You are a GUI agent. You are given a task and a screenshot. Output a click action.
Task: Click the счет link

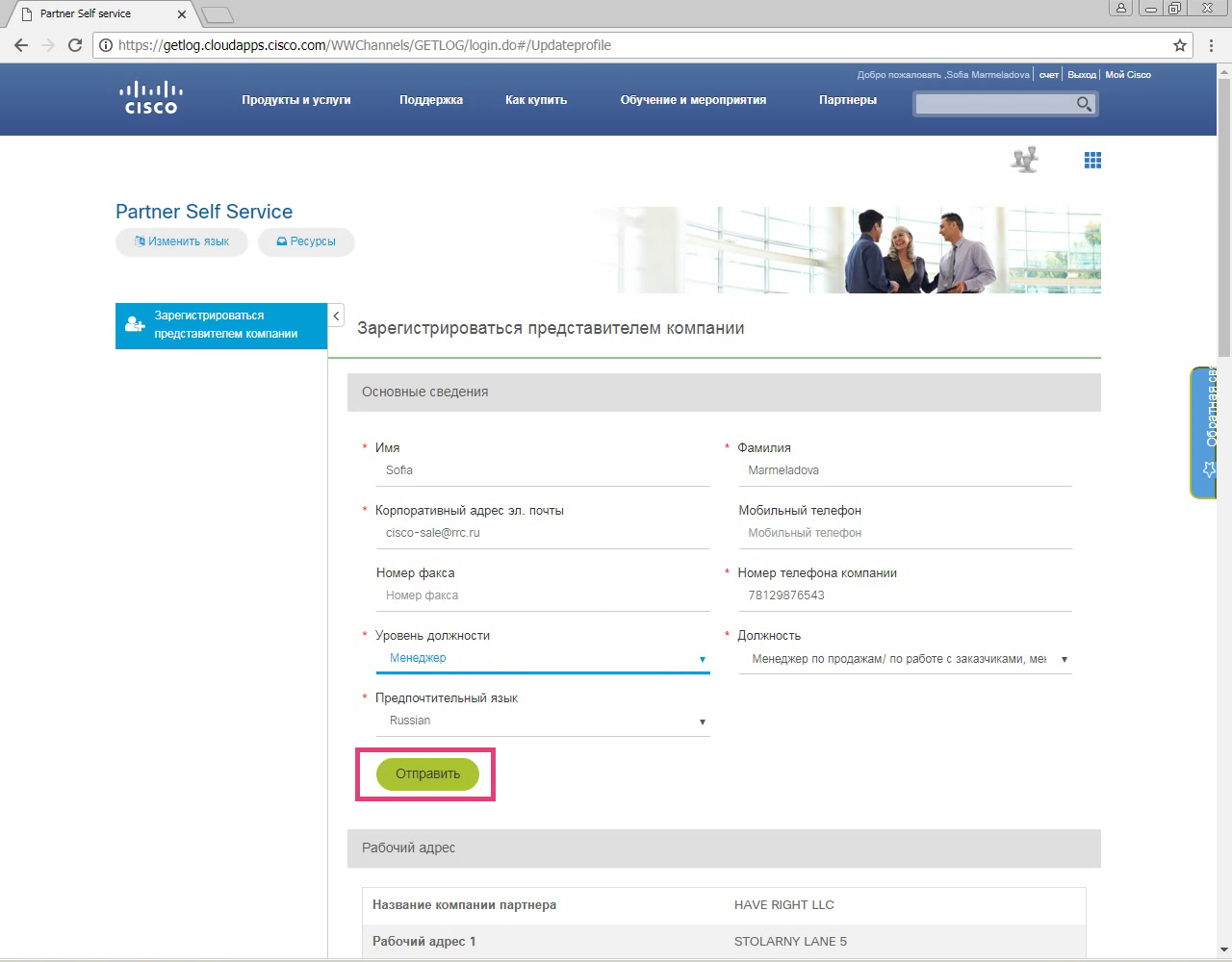1049,75
